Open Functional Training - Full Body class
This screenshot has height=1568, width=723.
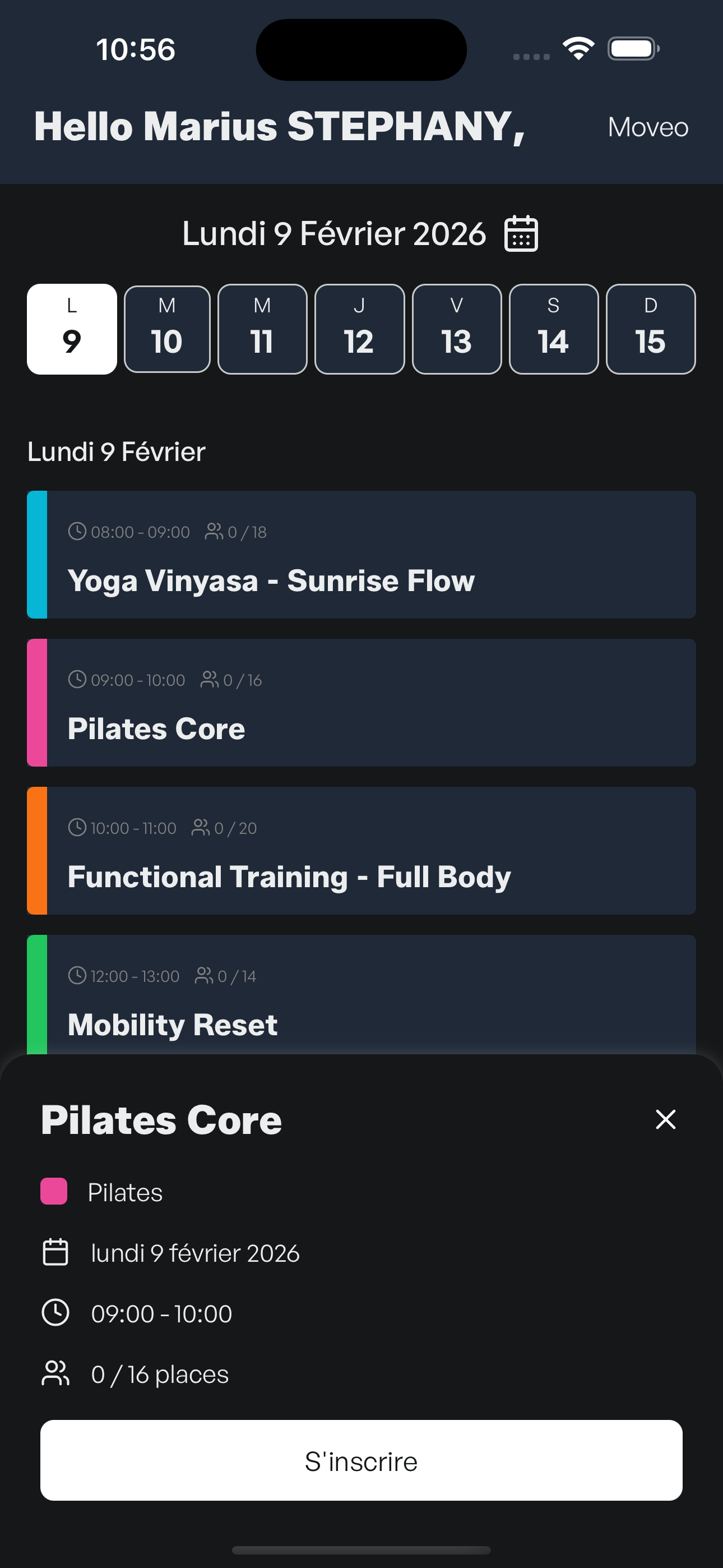coord(361,850)
